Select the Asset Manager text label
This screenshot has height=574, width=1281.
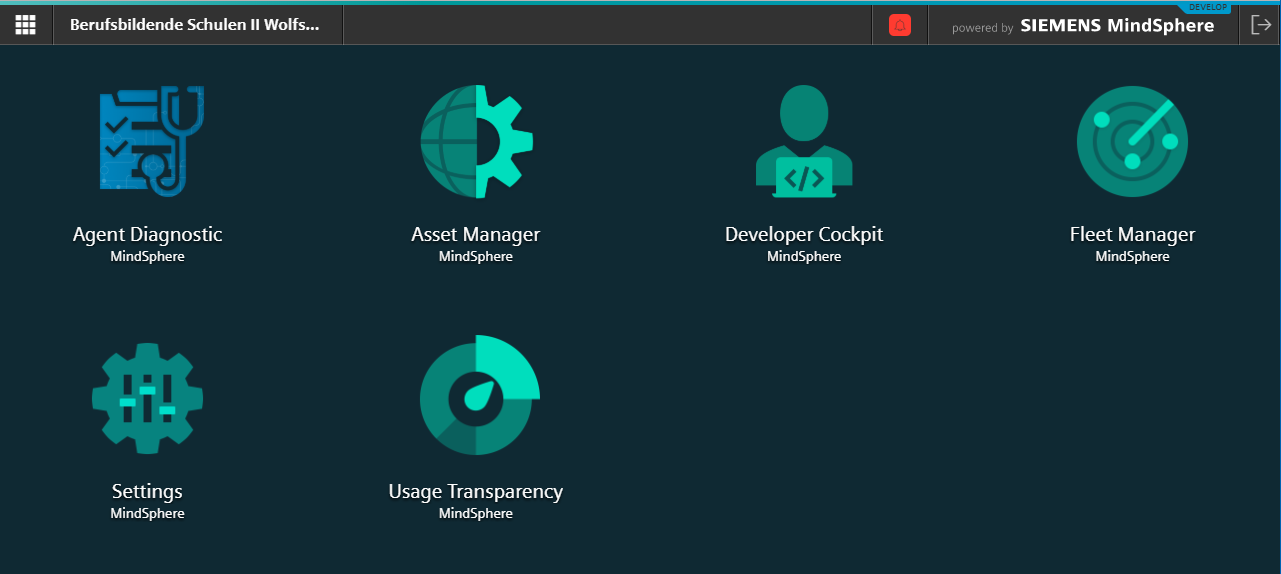pos(476,234)
